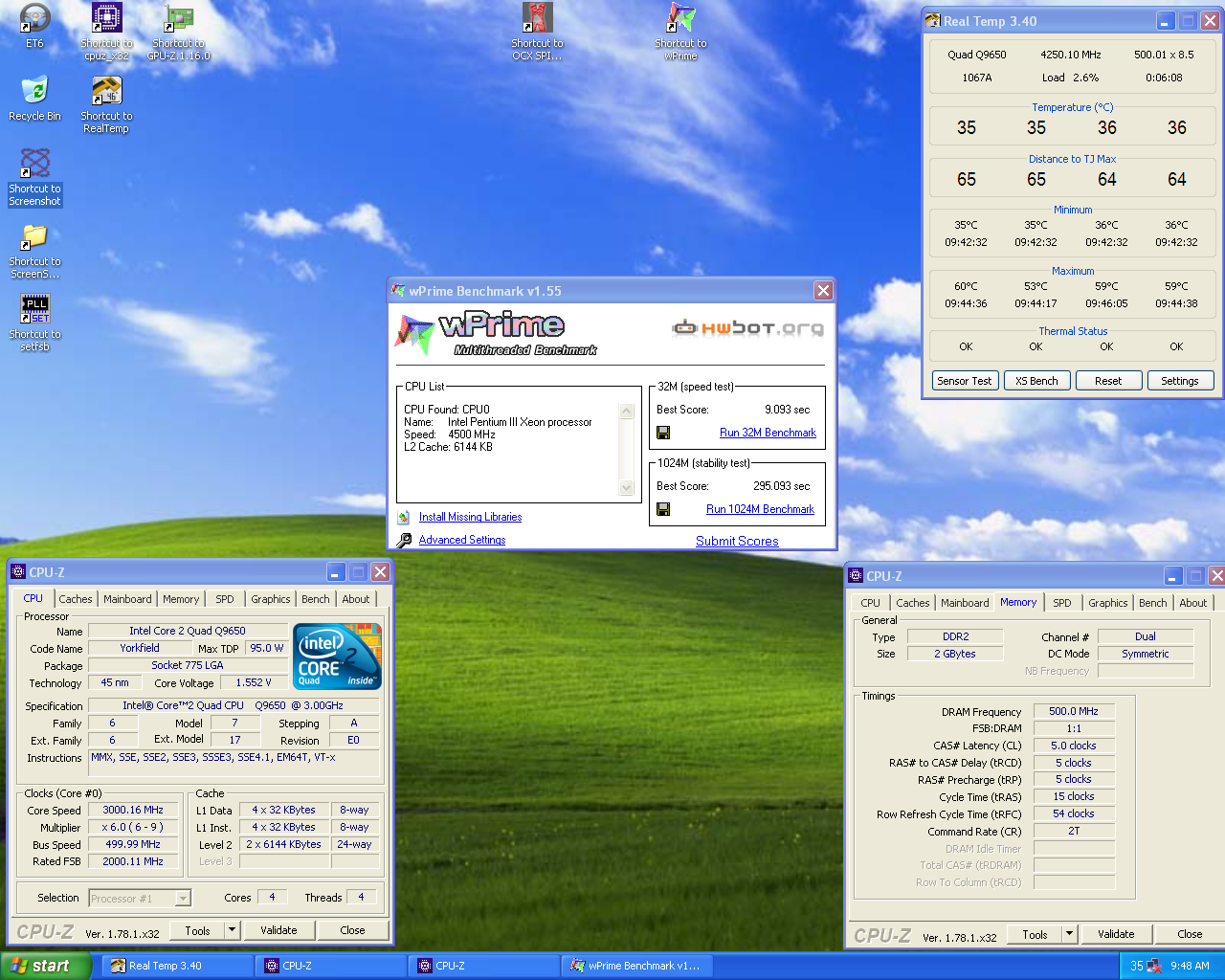Click Tools button in right CPU-Z
The image size is (1225, 980).
[x=1036, y=934]
